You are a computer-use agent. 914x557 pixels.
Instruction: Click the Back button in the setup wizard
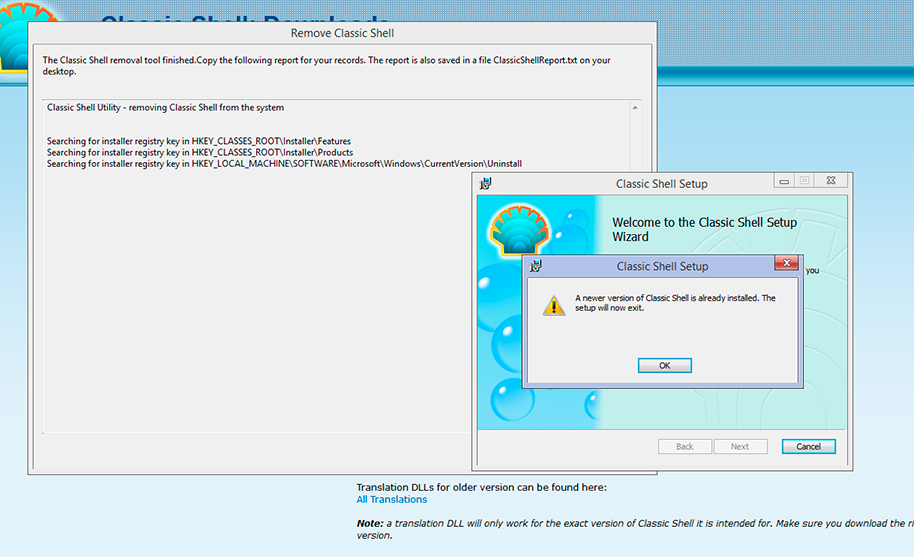(x=684, y=446)
